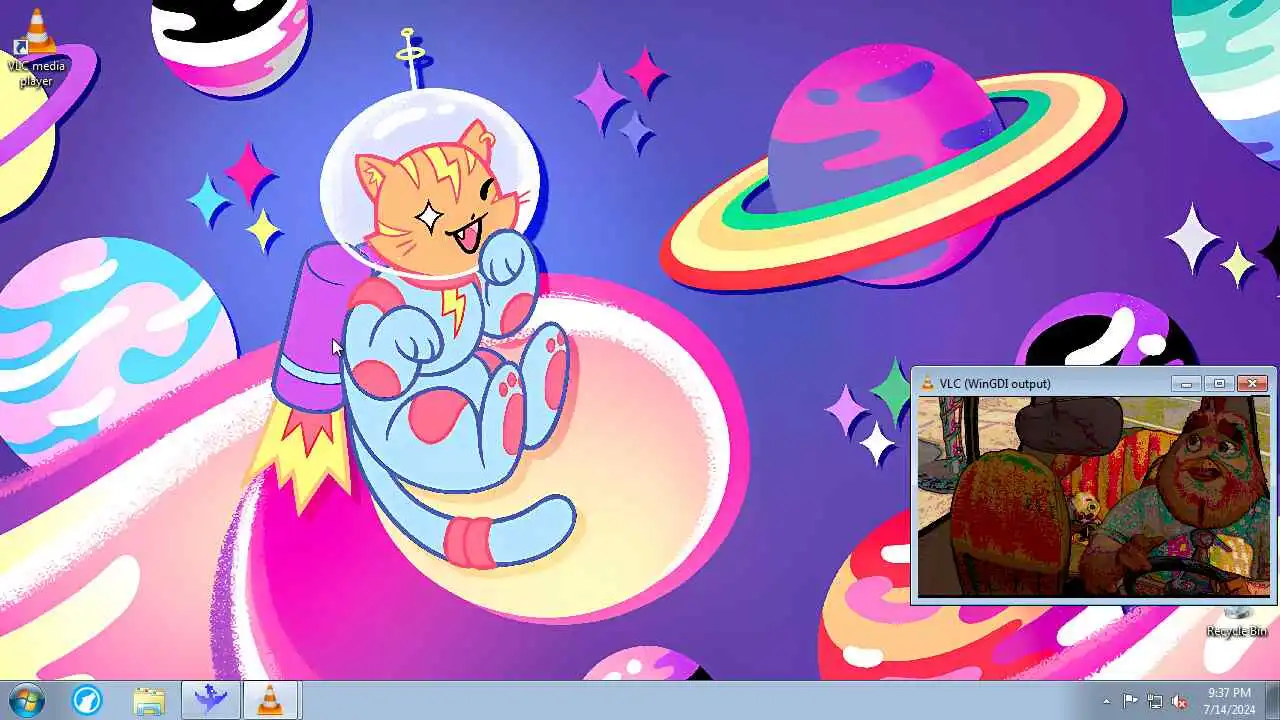Click the VLC cone icon in window title bar
The height and width of the screenshot is (720, 1280).
927,383
